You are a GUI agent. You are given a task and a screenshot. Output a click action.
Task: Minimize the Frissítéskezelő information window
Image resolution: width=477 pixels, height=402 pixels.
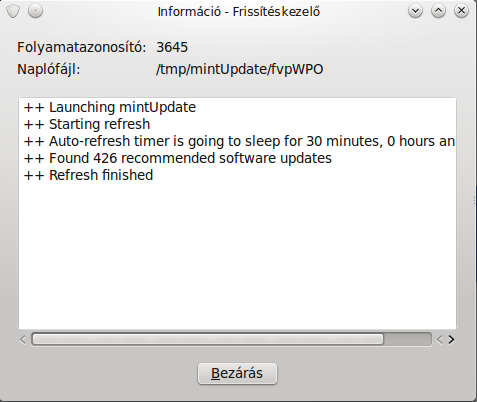[415, 11]
